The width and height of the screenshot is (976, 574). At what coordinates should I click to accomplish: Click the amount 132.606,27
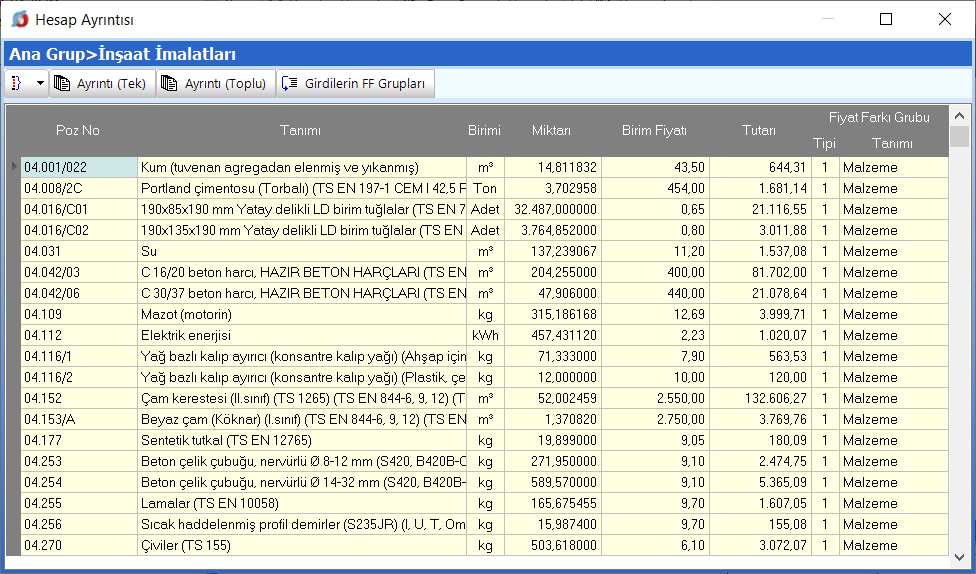(761, 398)
